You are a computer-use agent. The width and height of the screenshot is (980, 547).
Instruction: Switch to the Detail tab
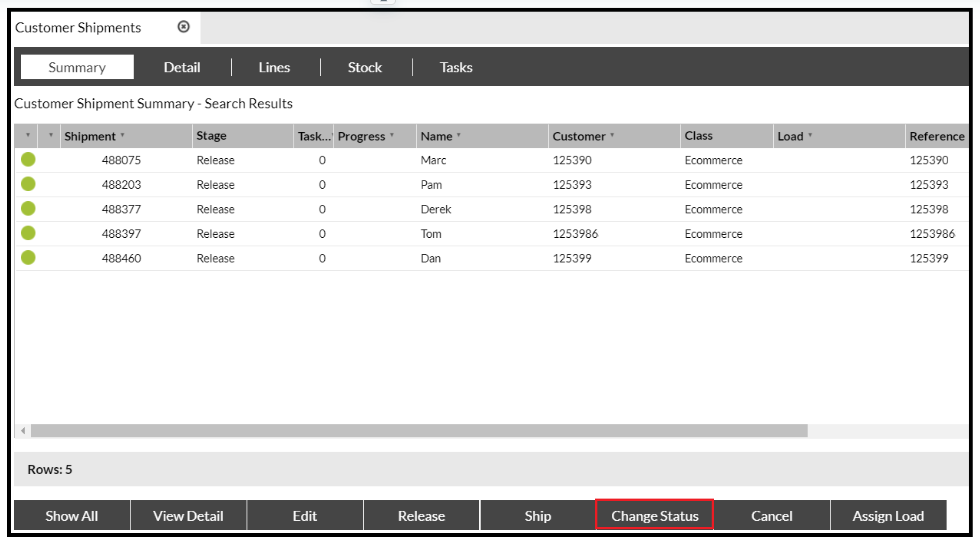(182, 67)
